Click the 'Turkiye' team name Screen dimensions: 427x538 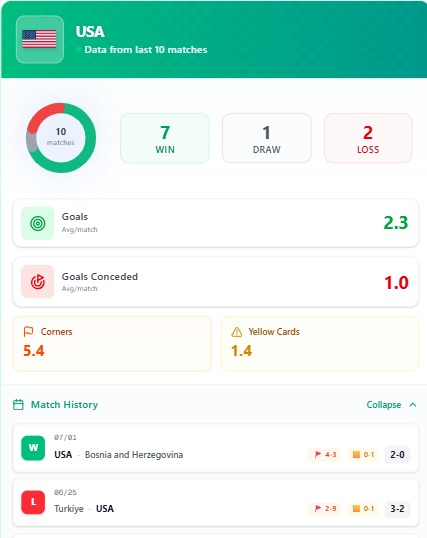69,508
